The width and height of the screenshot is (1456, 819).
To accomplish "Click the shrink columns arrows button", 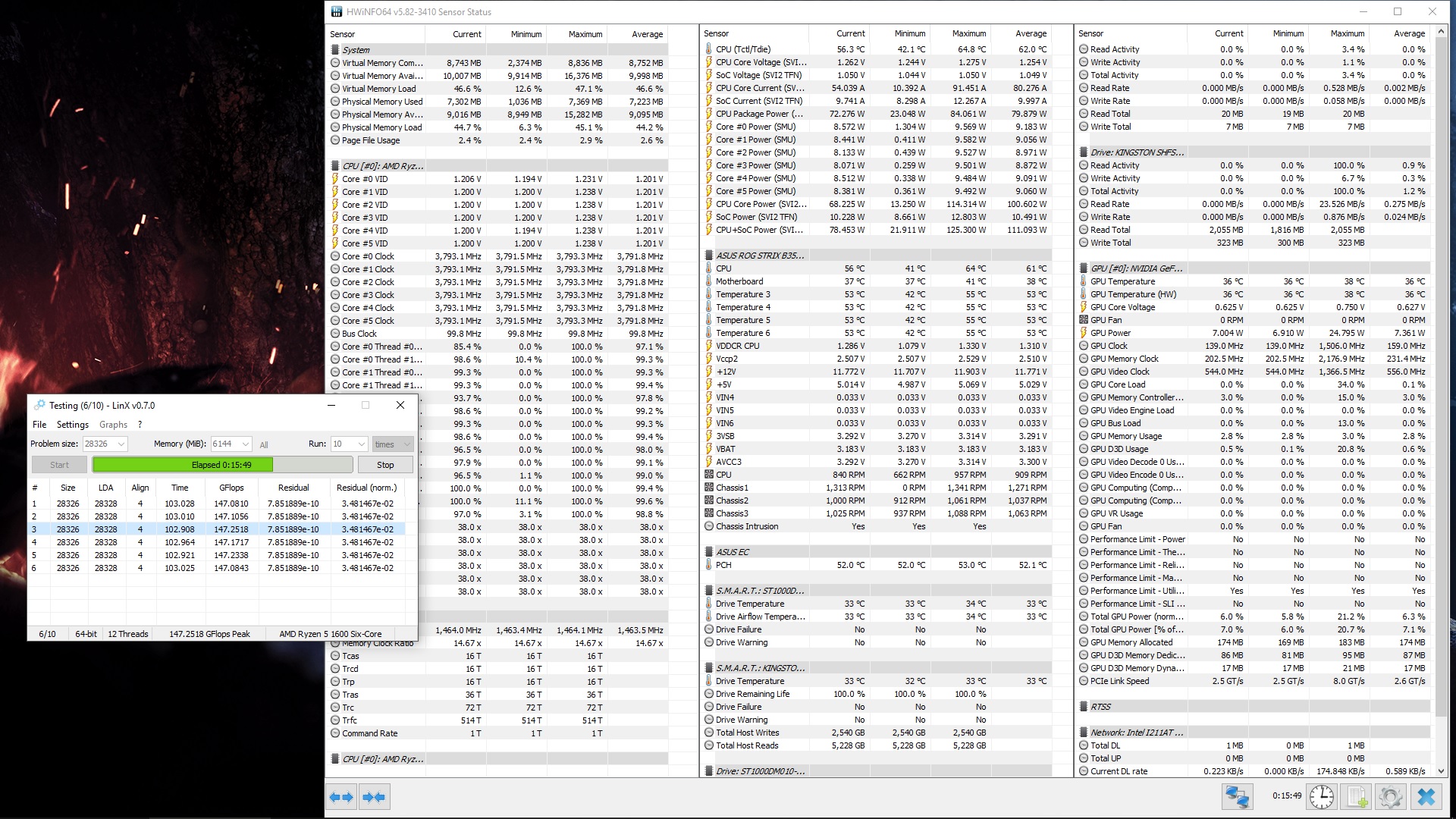I will point(374,797).
